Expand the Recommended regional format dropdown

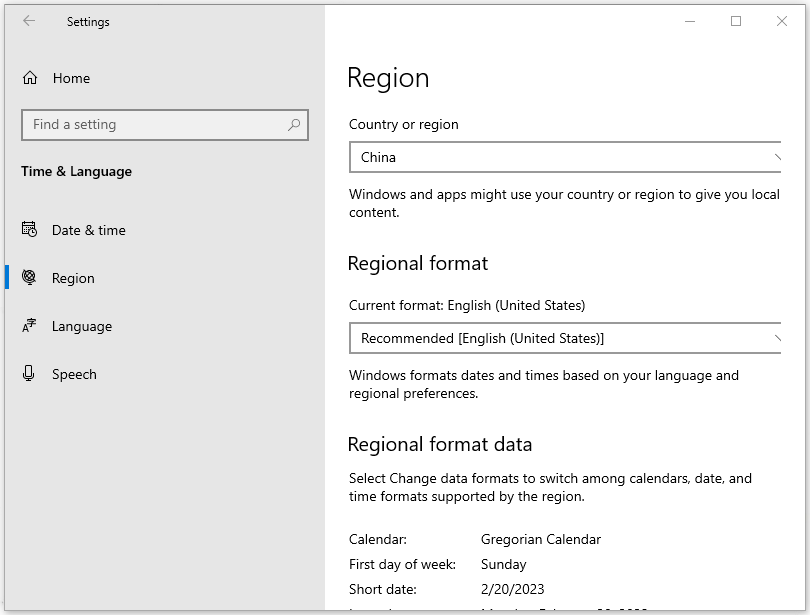click(565, 338)
